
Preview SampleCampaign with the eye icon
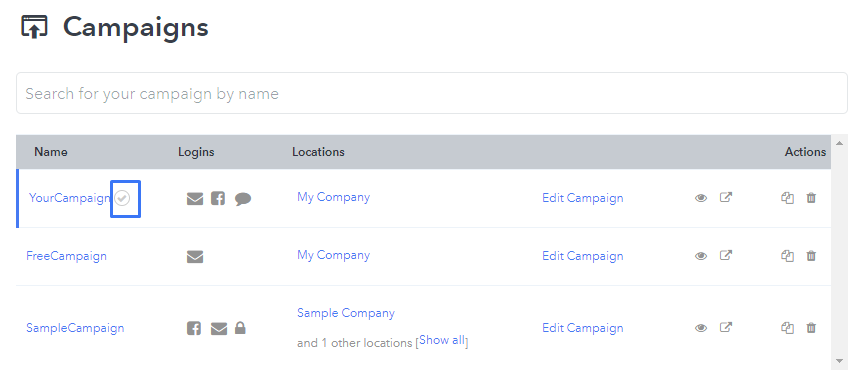click(x=701, y=328)
